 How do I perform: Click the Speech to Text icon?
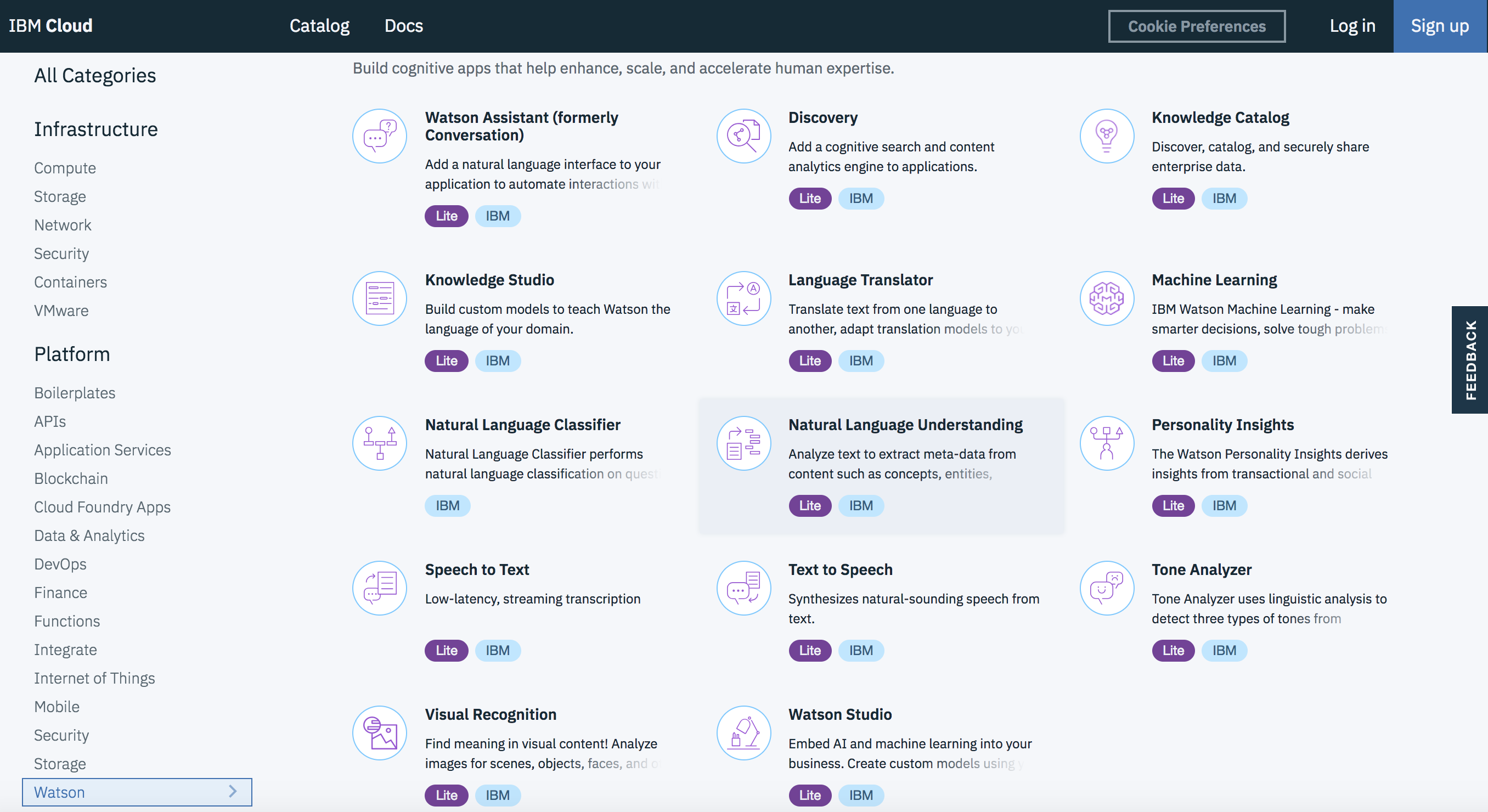(379, 588)
